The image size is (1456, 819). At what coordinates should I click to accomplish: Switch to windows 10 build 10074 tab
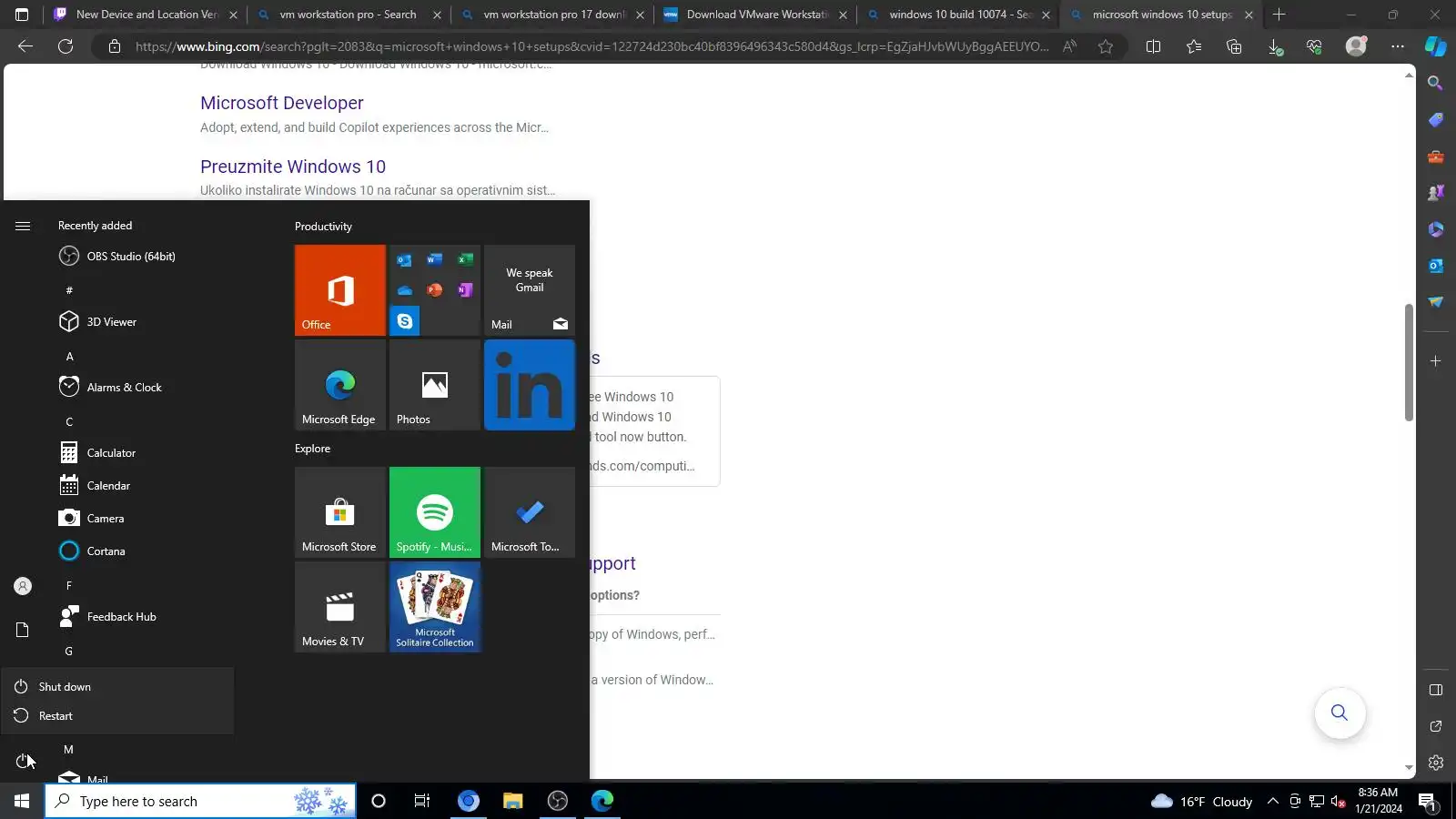pyautogui.click(x=960, y=15)
